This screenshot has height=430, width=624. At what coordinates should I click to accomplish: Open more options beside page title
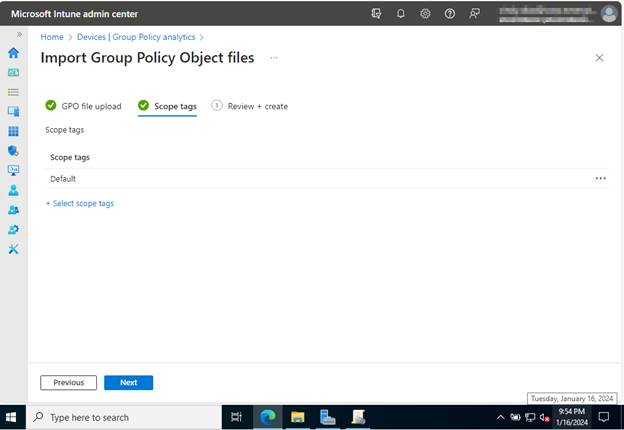point(274,58)
